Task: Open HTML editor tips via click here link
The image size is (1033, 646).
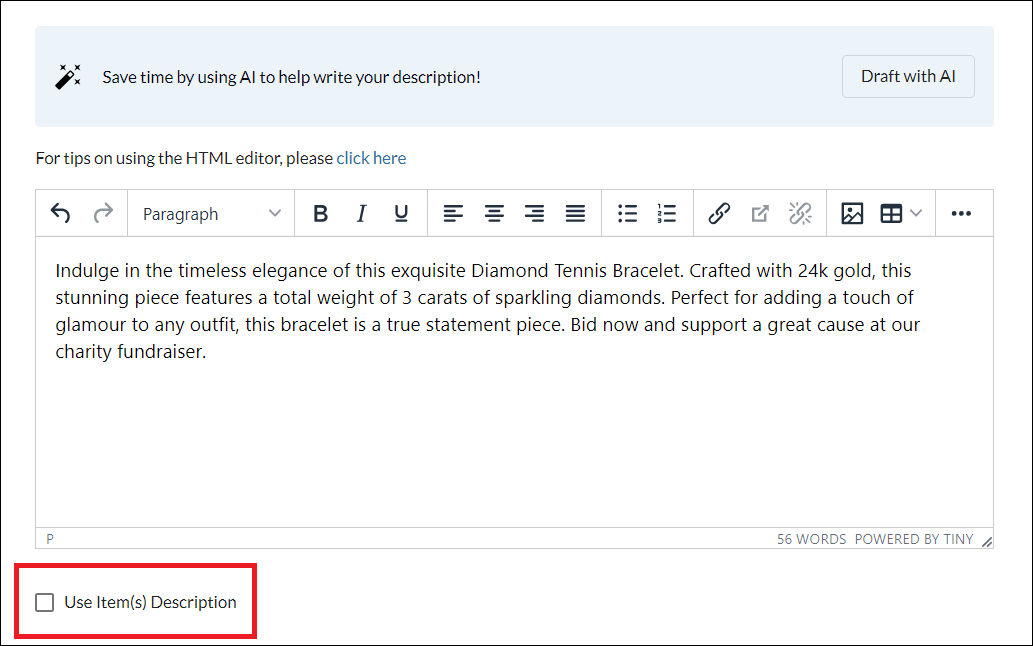Action: (x=371, y=158)
